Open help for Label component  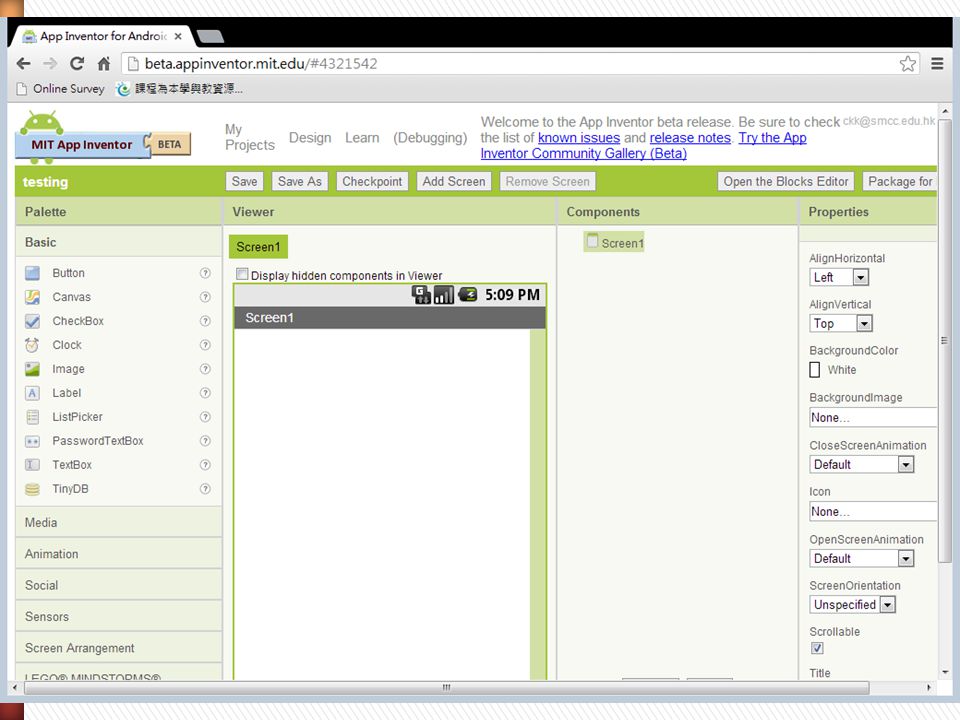point(205,392)
